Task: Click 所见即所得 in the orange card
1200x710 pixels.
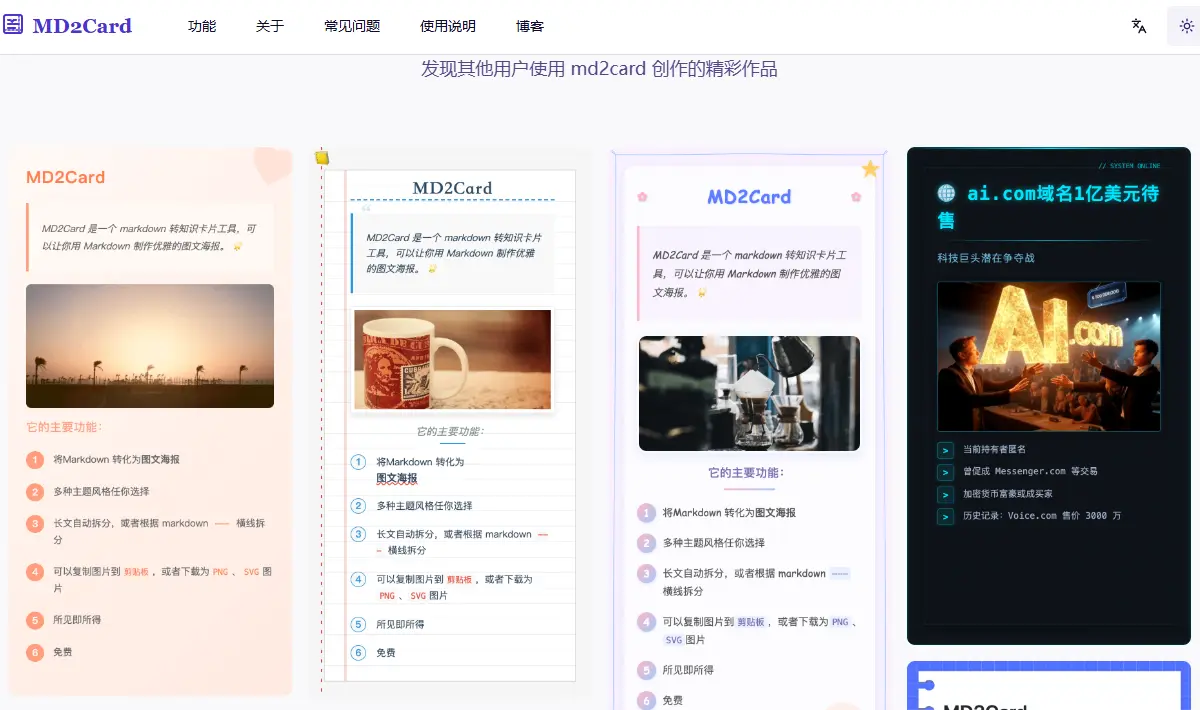Action: [77, 620]
